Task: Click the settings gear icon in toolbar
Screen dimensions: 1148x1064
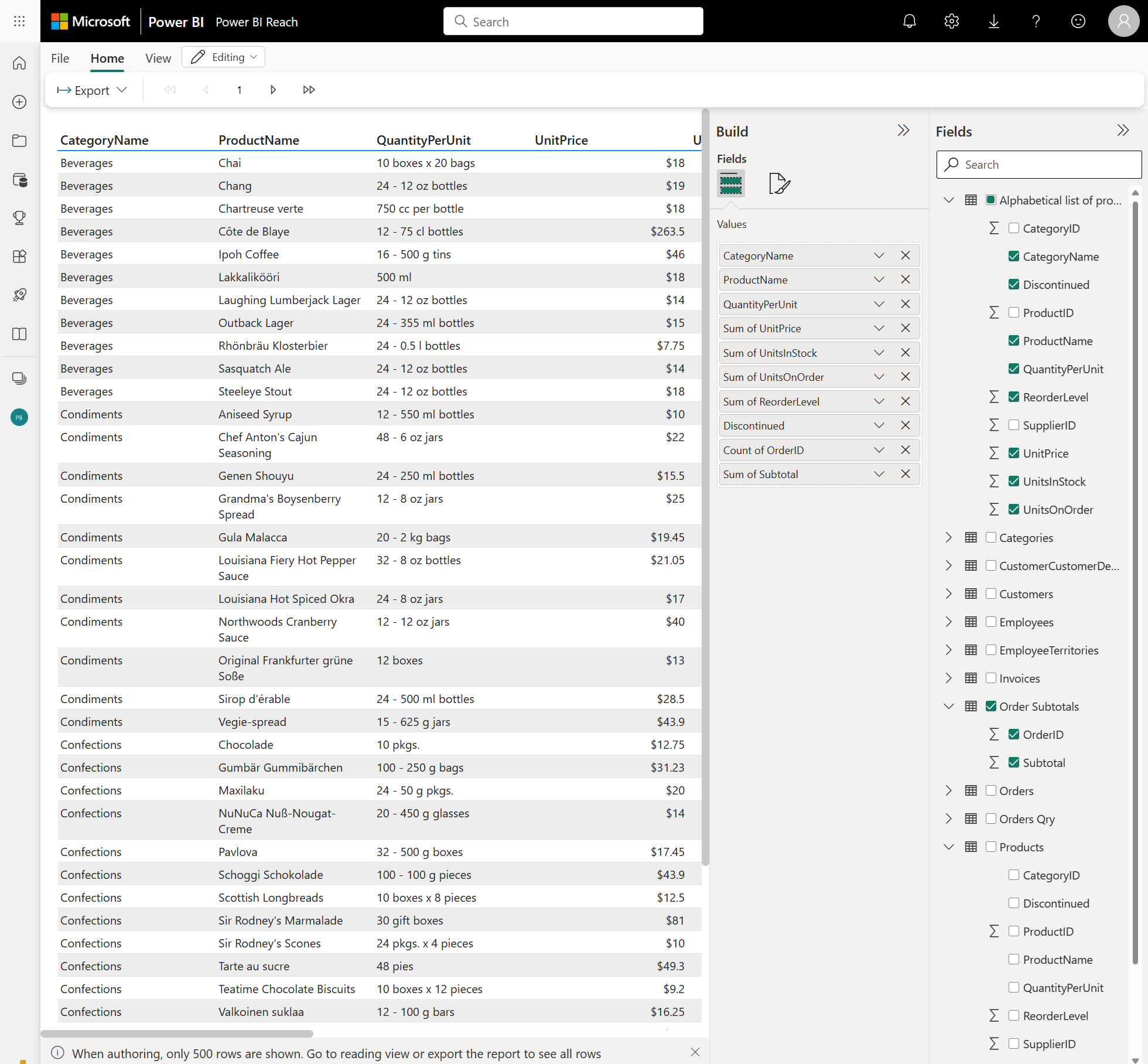Action: (952, 21)
